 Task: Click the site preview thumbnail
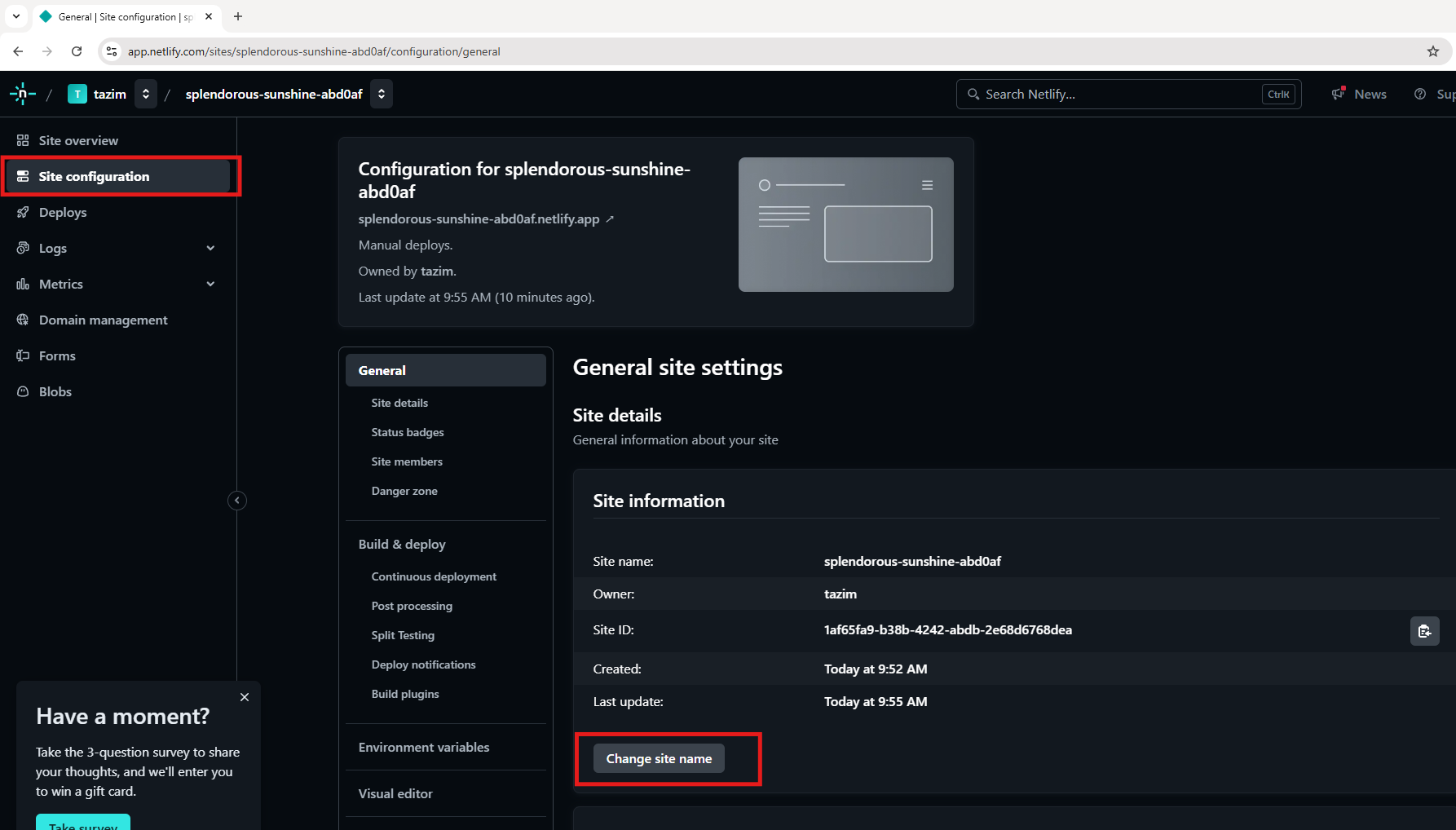(x=845, y=225)
